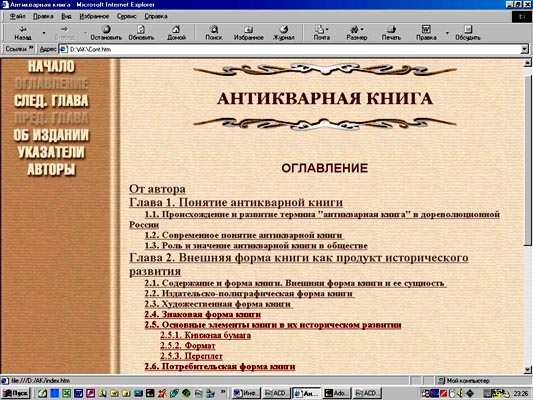Open the Журнал history toolbar icon
The width and height of the screenshot is (533, 400).
coord(284,29)
